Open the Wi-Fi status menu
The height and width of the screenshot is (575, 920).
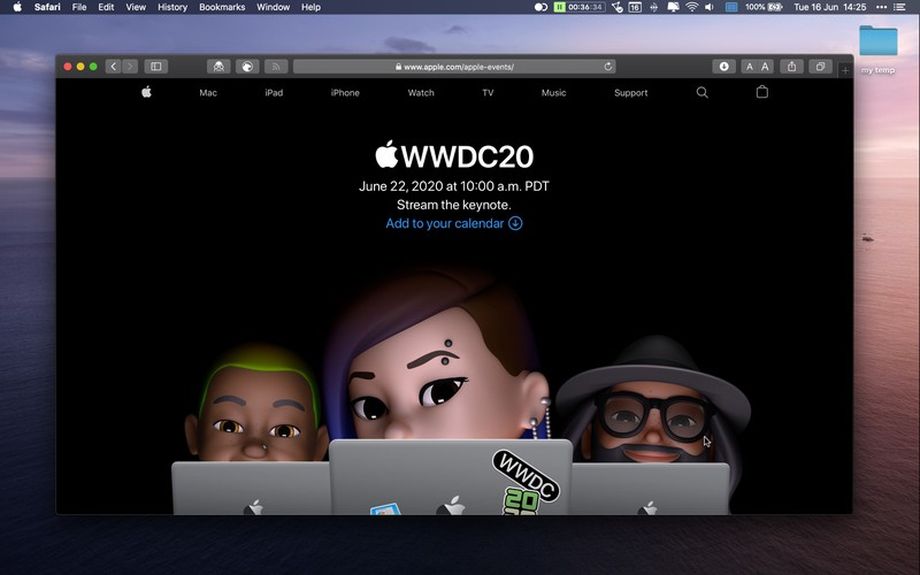(x=691, y=7)
